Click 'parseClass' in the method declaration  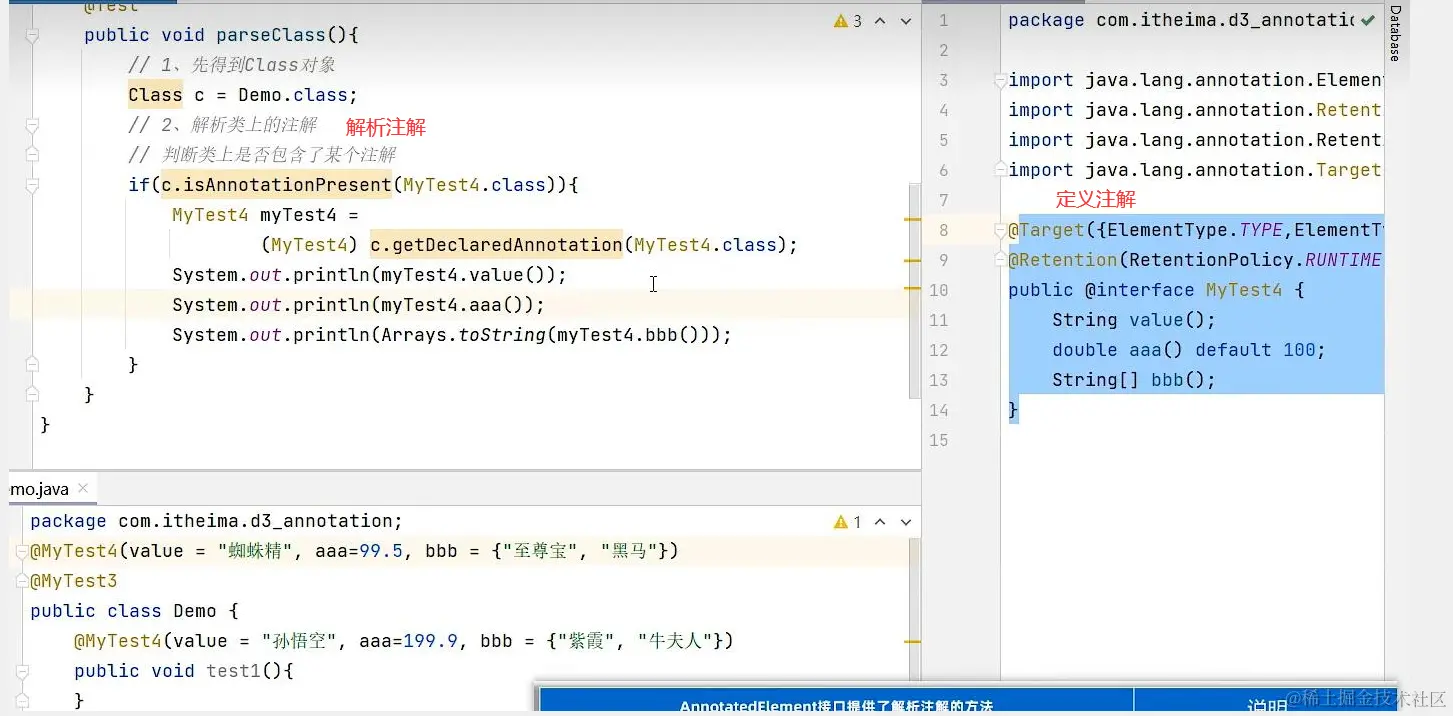271,35
